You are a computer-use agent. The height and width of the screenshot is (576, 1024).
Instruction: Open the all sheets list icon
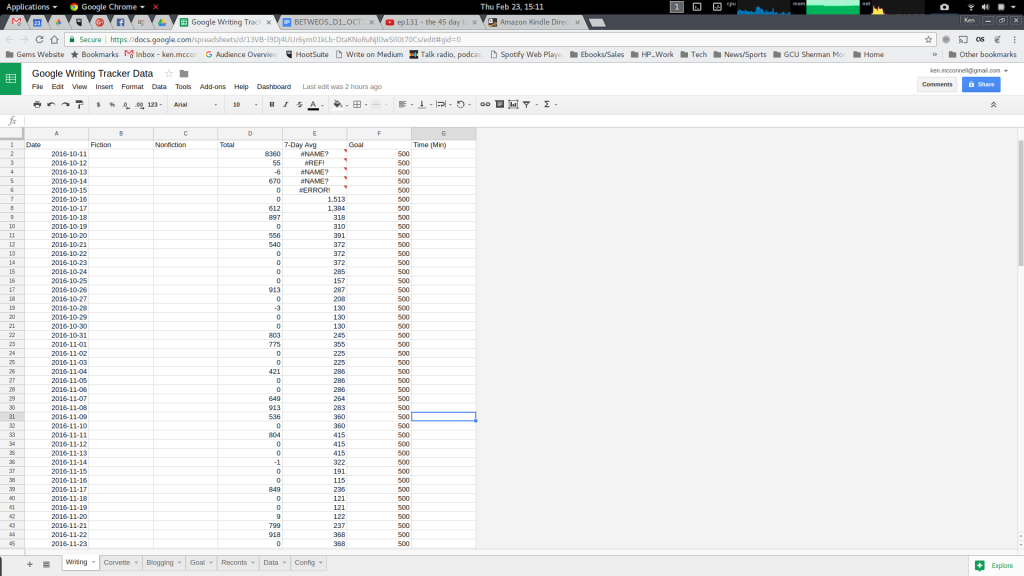[46, 564]
